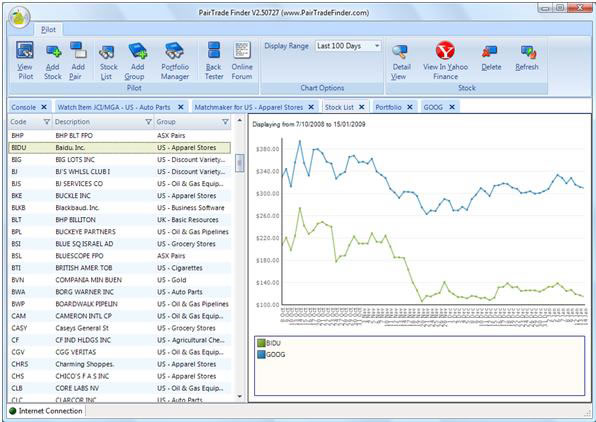596x422 pixels.
Task: Select the BUCKEYE PARTNERS row
Action: (119, 232)
